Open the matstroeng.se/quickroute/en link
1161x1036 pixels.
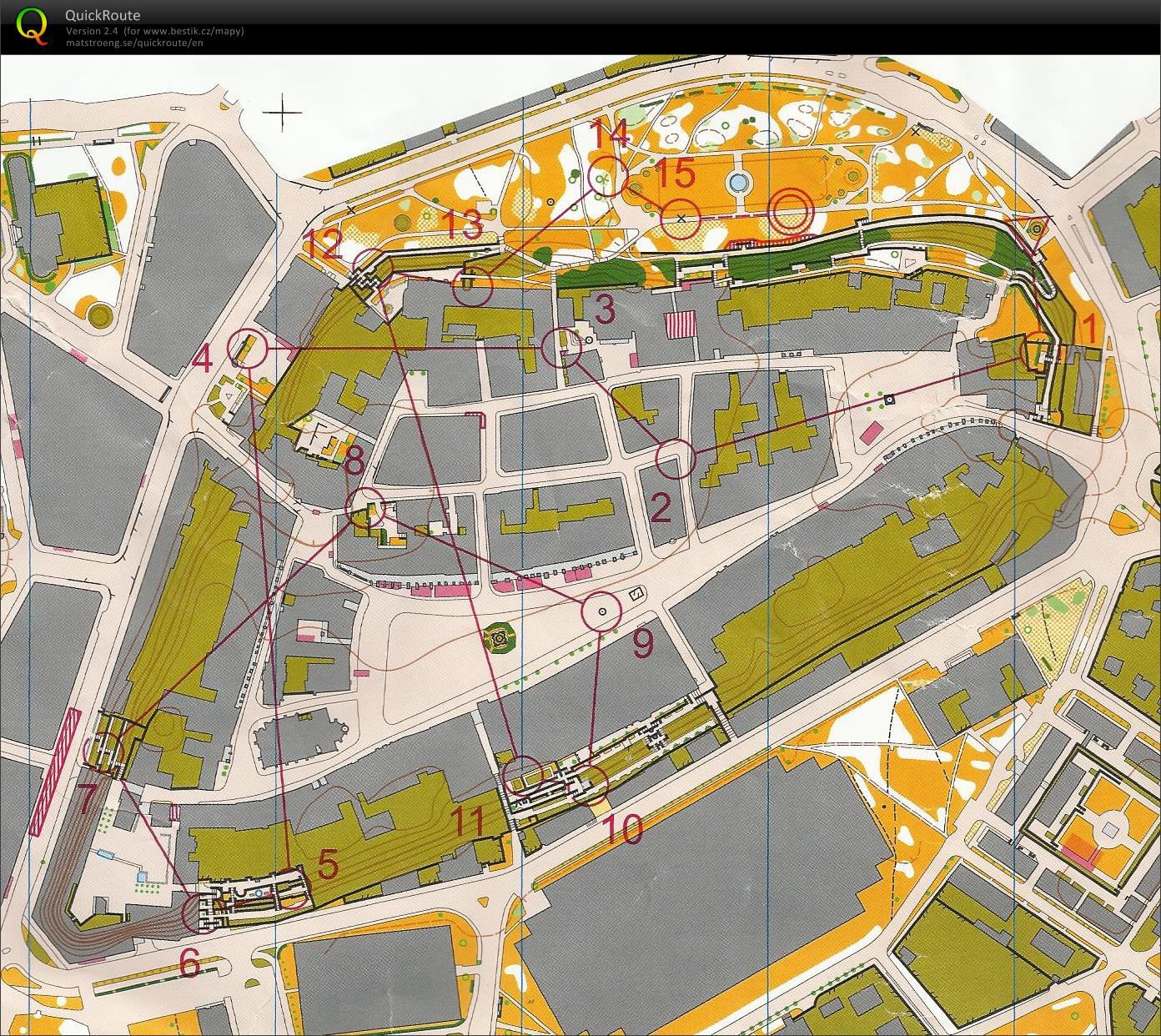(x=134, y=42)
